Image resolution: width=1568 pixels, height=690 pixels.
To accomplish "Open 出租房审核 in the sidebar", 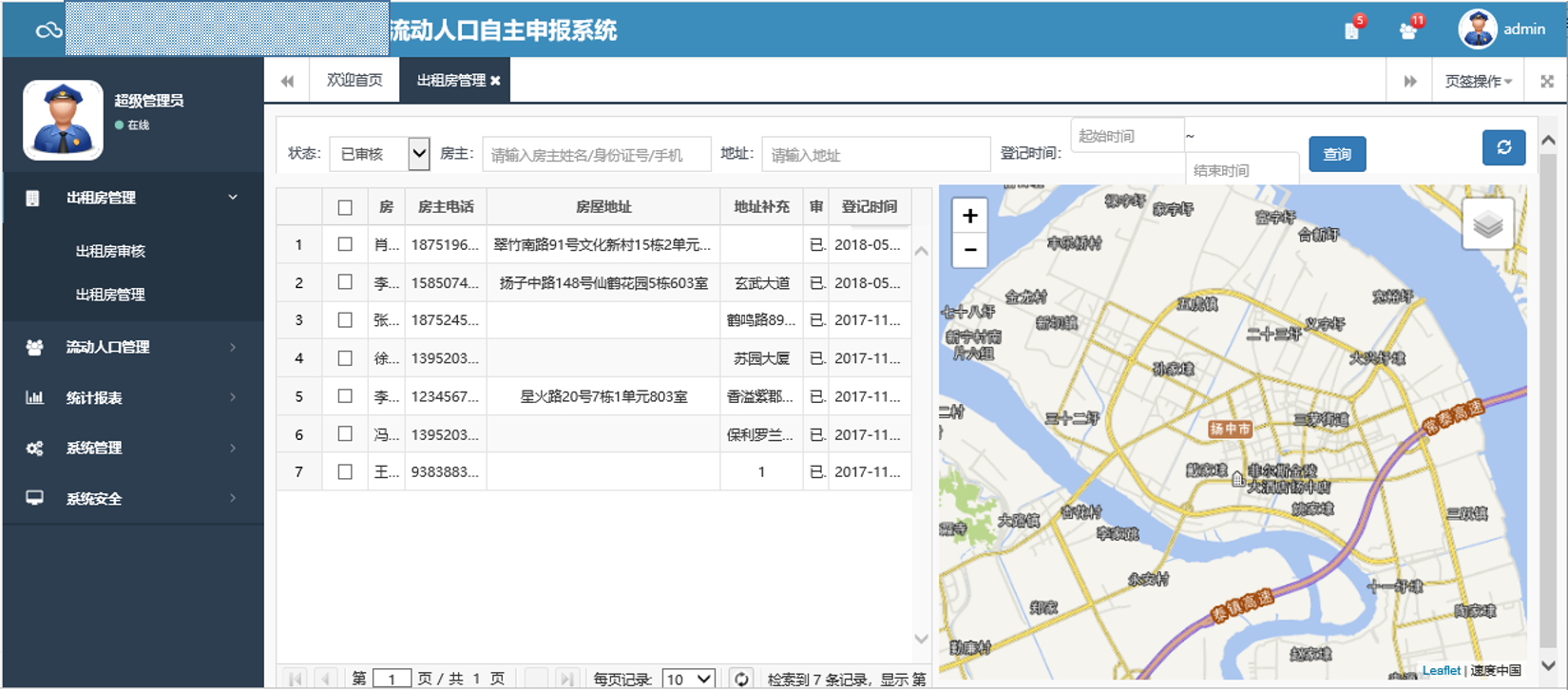I will [110, 251].
